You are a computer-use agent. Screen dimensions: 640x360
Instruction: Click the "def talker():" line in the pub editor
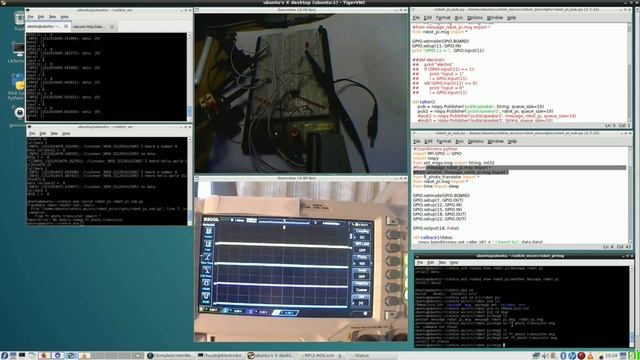[x=424, y=102]
